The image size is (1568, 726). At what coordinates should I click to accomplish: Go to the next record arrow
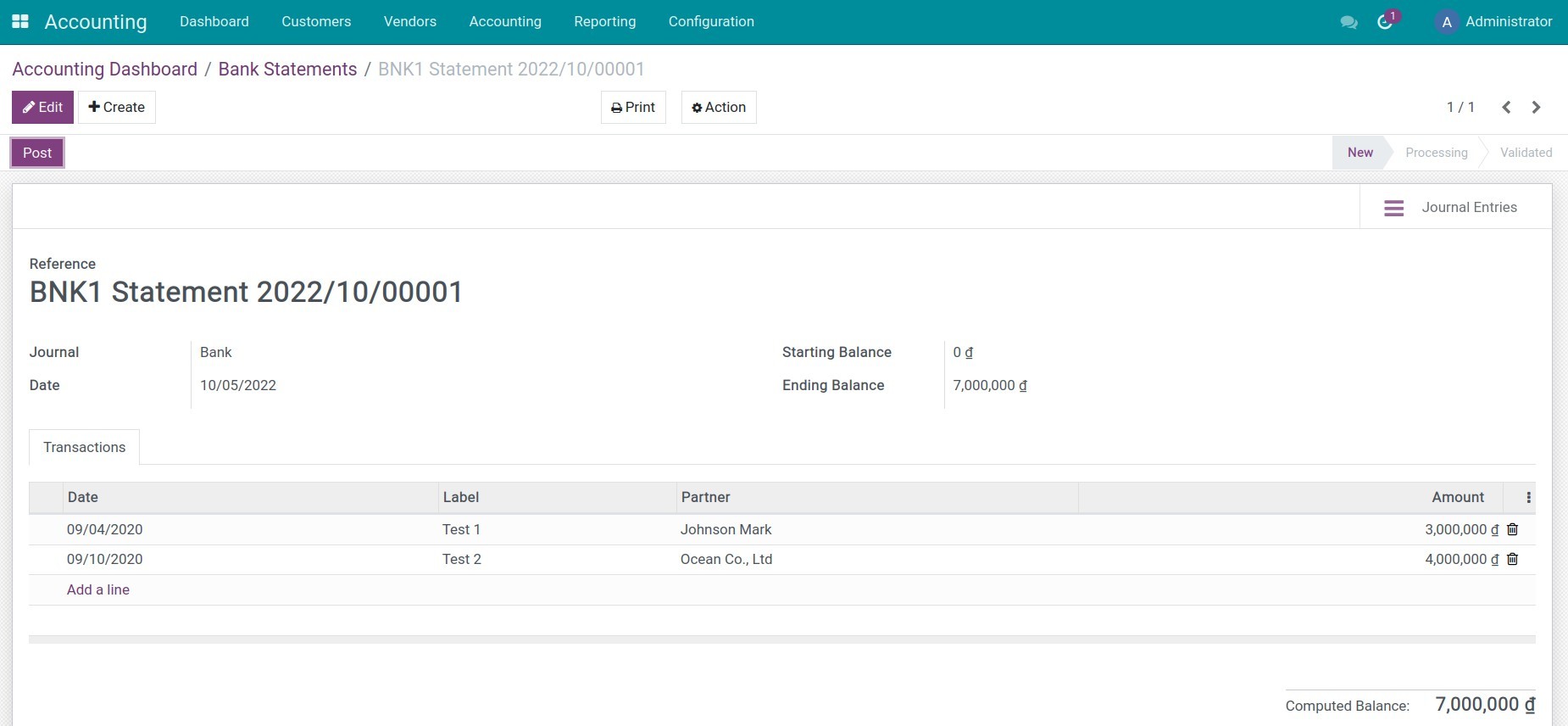[x=1536, y=107]
